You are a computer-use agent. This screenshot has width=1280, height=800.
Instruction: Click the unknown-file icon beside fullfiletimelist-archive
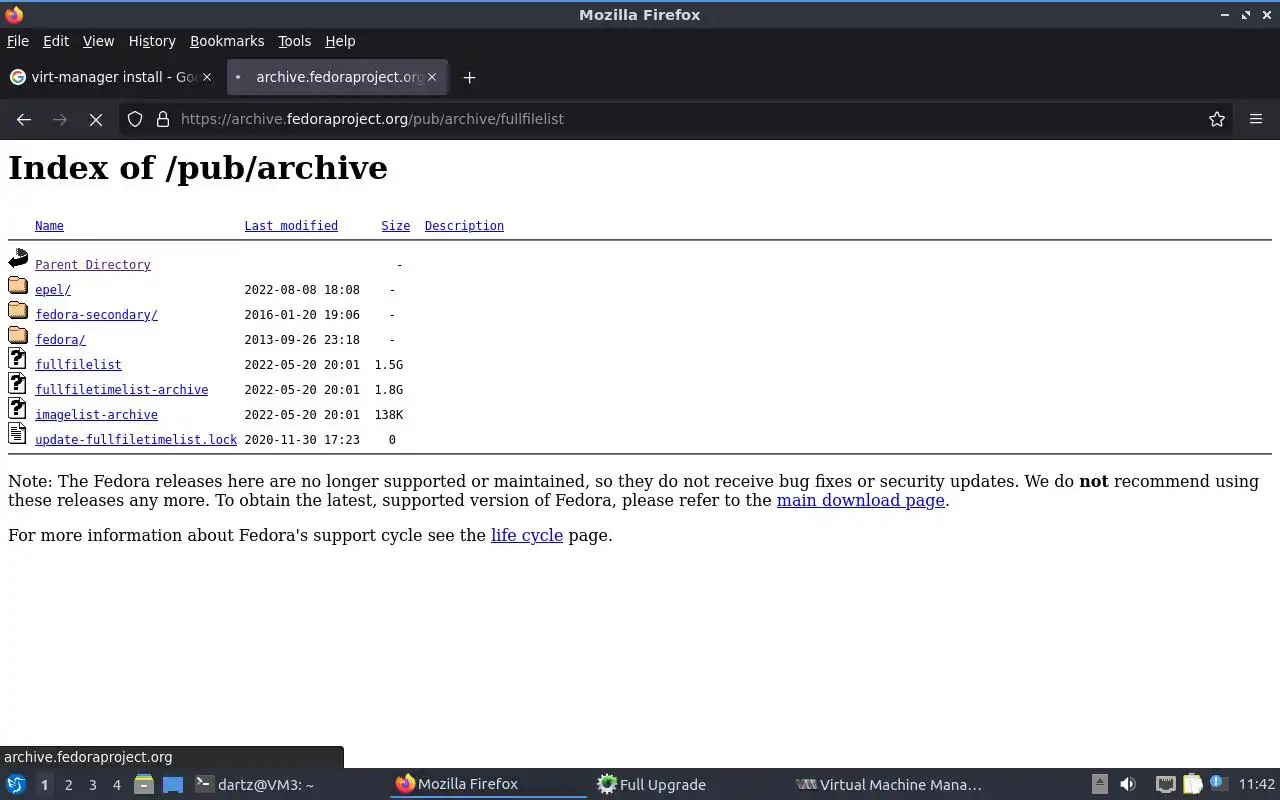(x=17, y=384)
